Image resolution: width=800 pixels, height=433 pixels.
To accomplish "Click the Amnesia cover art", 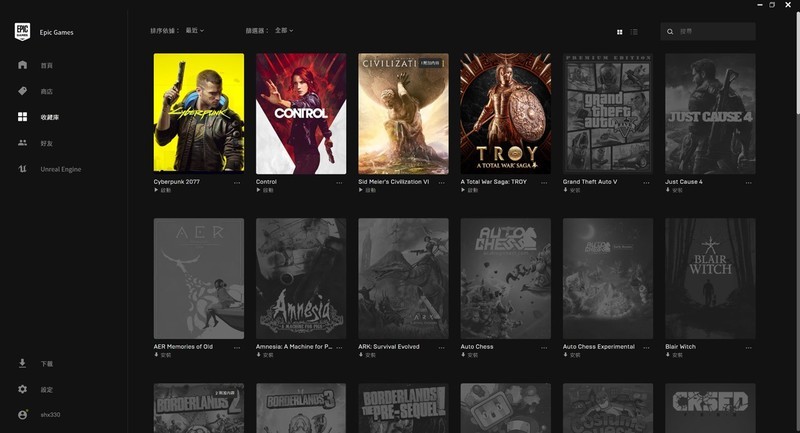I will (301, 278).
